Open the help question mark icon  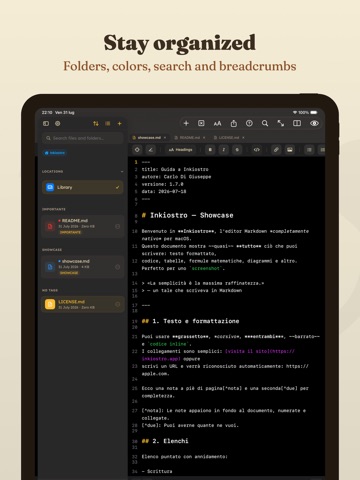[249, 123]
